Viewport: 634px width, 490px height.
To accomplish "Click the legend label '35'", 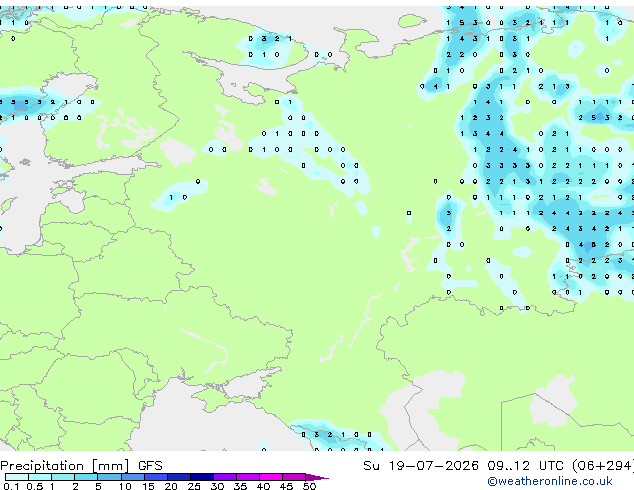I will pos(240,486).
